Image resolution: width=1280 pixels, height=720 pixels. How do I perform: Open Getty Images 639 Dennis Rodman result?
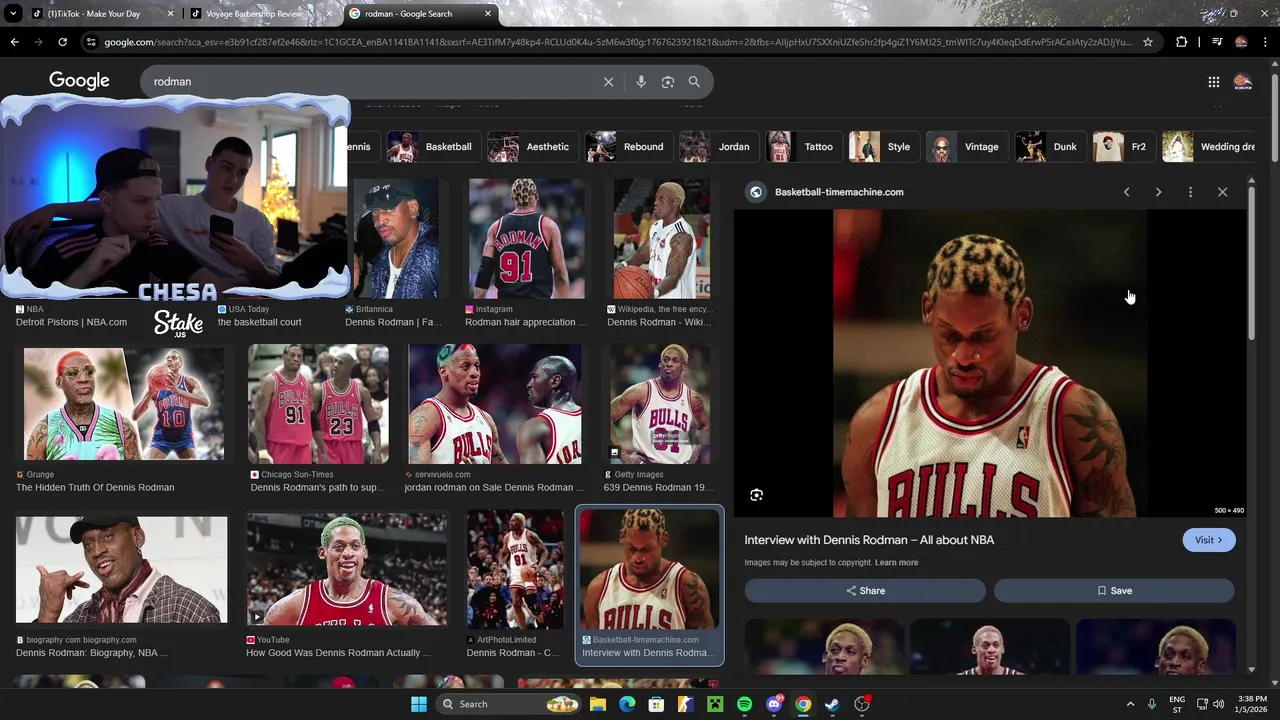(661, 404)
